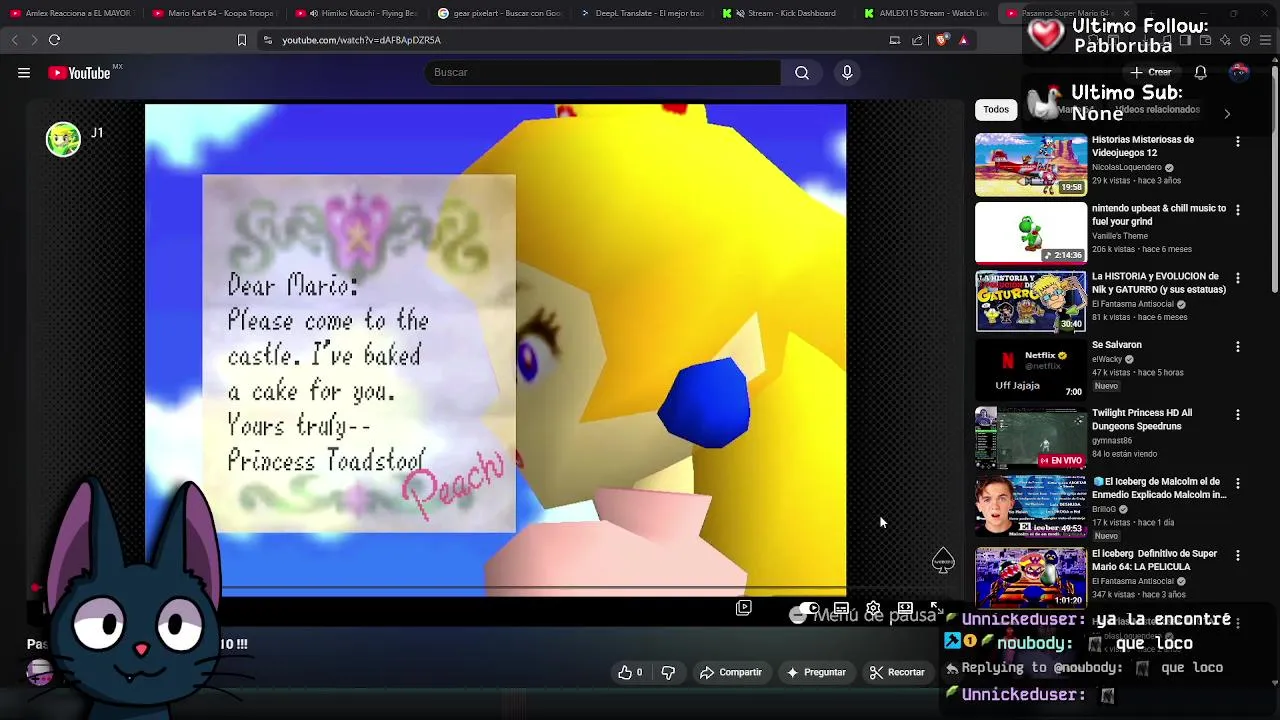This screenshot has width=1280, height=720.
Task: Open Se Salvaron video title
Action: [x=1117, y=345]
